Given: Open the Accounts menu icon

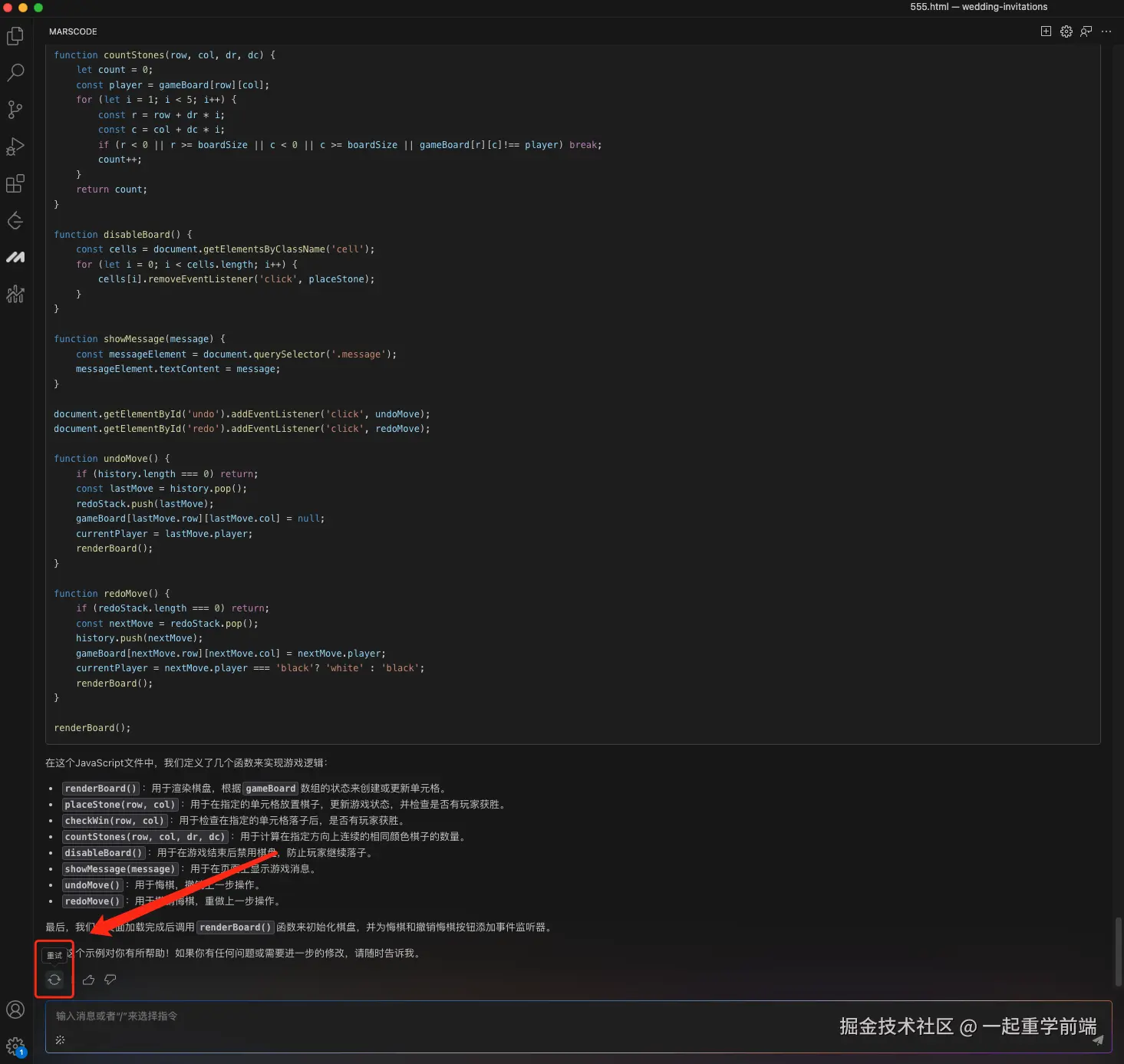Looking at the screenshot, I should [15, 1010].
